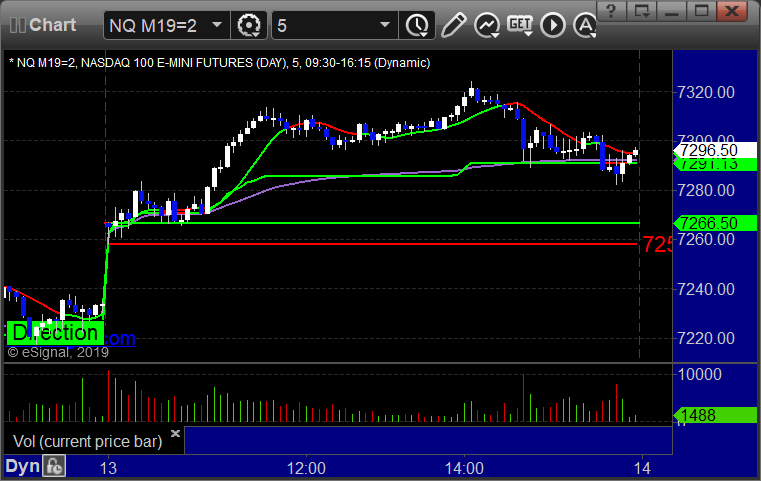Open the symbol settings gear icon
The width and height of the screenshot is (761, 481).
point(248,25)
